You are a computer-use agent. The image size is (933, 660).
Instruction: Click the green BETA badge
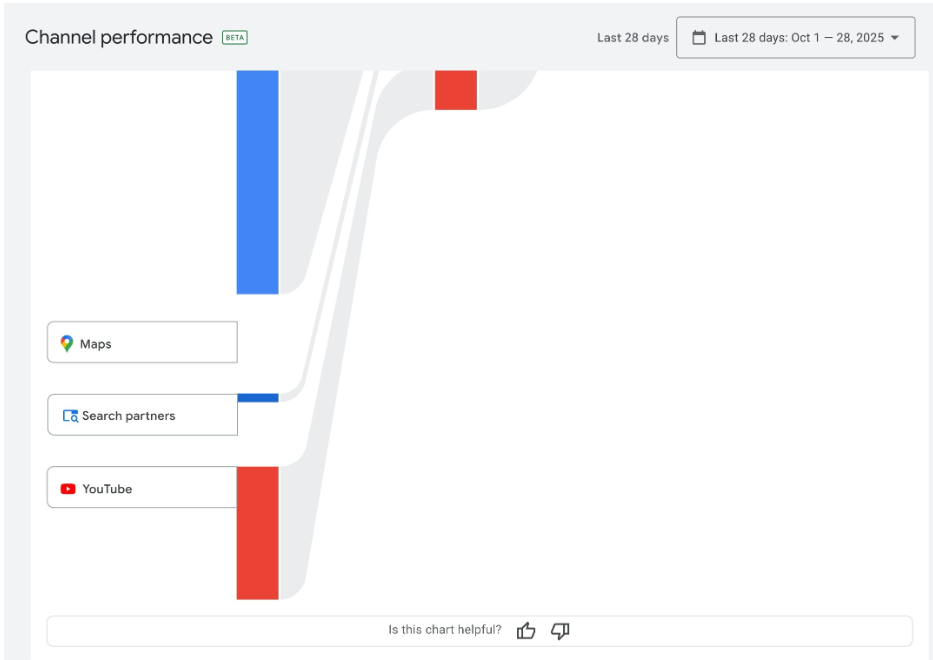[x=235, y=38]
